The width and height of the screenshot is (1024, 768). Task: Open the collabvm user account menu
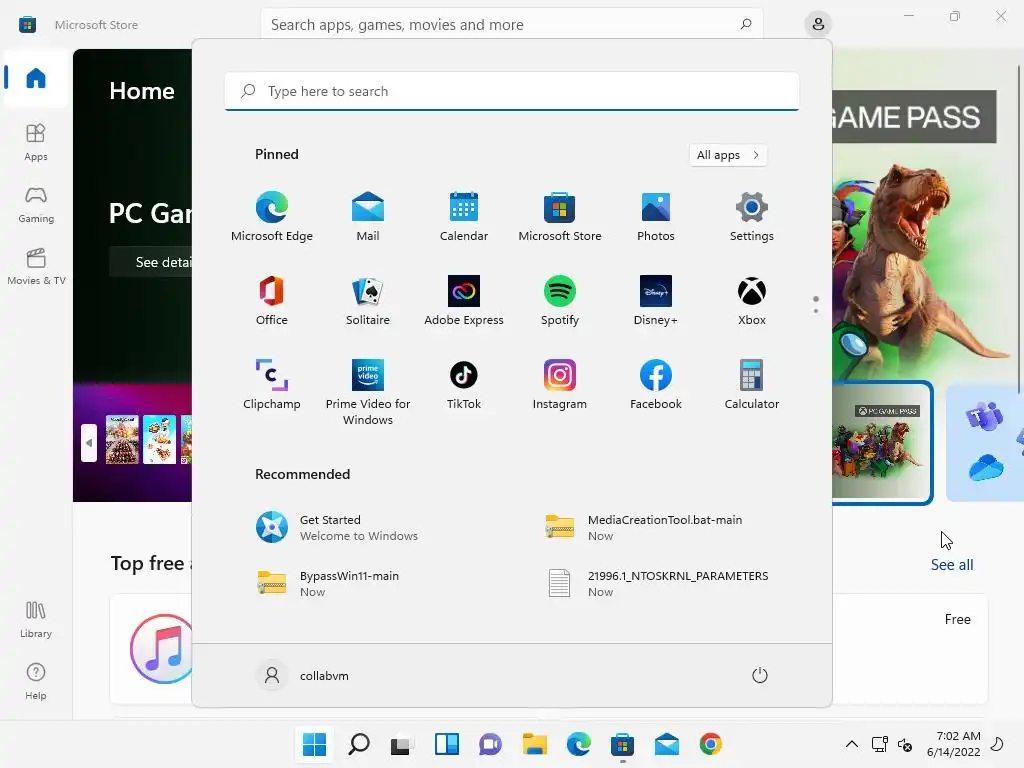(x=303, y=675)
